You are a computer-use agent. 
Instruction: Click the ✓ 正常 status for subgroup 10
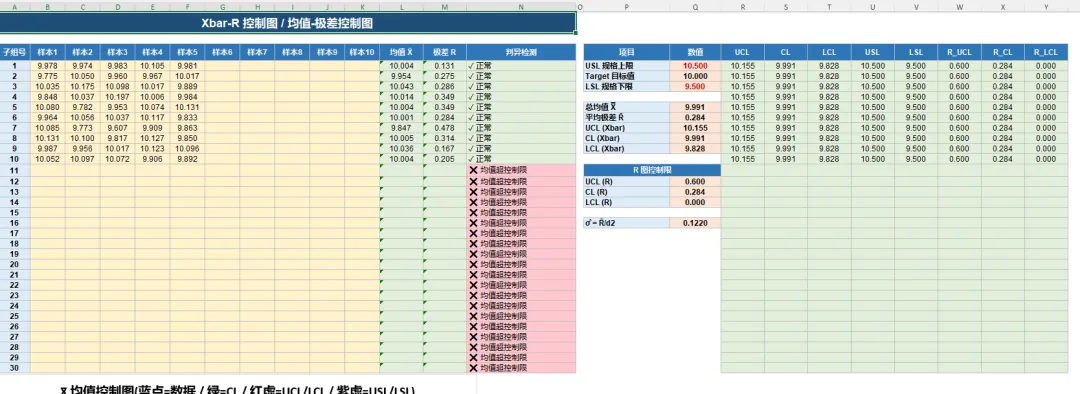point(521,159)
